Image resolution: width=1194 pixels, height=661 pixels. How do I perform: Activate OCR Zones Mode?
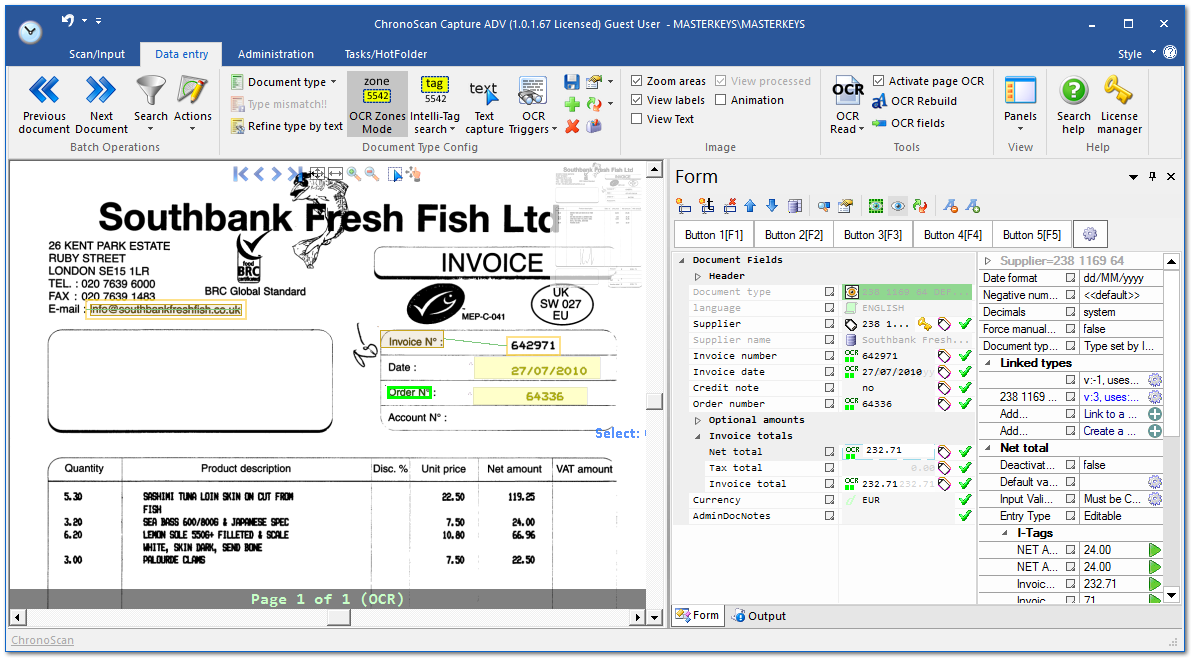click(x=377, y=104)
